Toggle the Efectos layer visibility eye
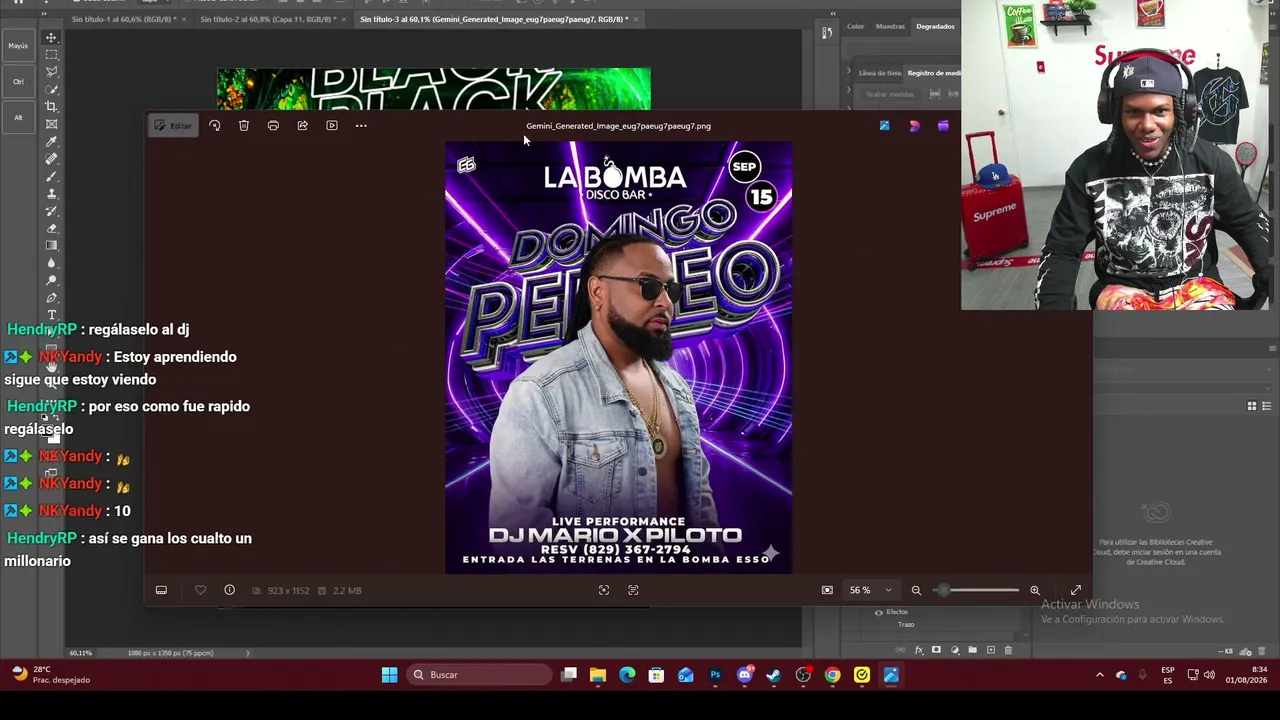The image size is (1280, 720). click(x=879, y=612)
